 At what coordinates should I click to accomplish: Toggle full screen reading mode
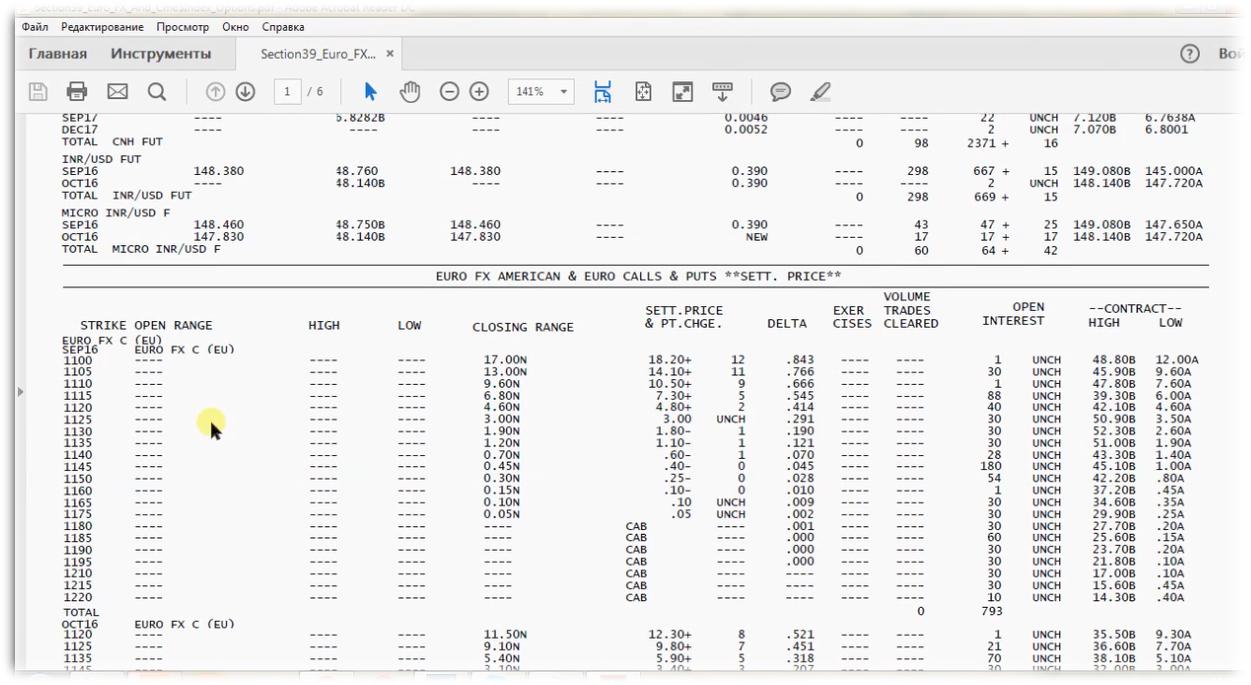[x=682, y=92]
